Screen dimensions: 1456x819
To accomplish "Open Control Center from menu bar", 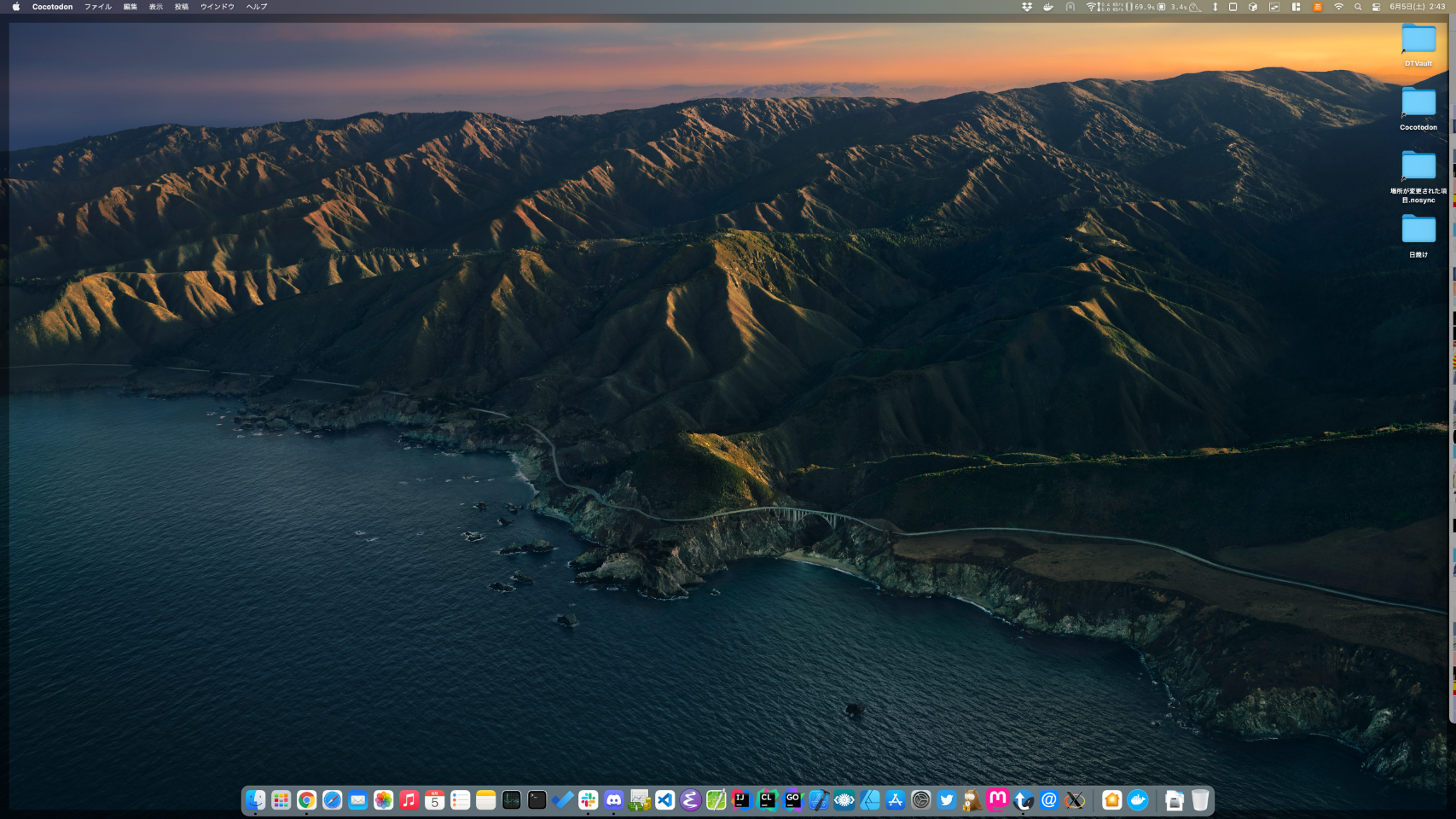I will 1376,7.
